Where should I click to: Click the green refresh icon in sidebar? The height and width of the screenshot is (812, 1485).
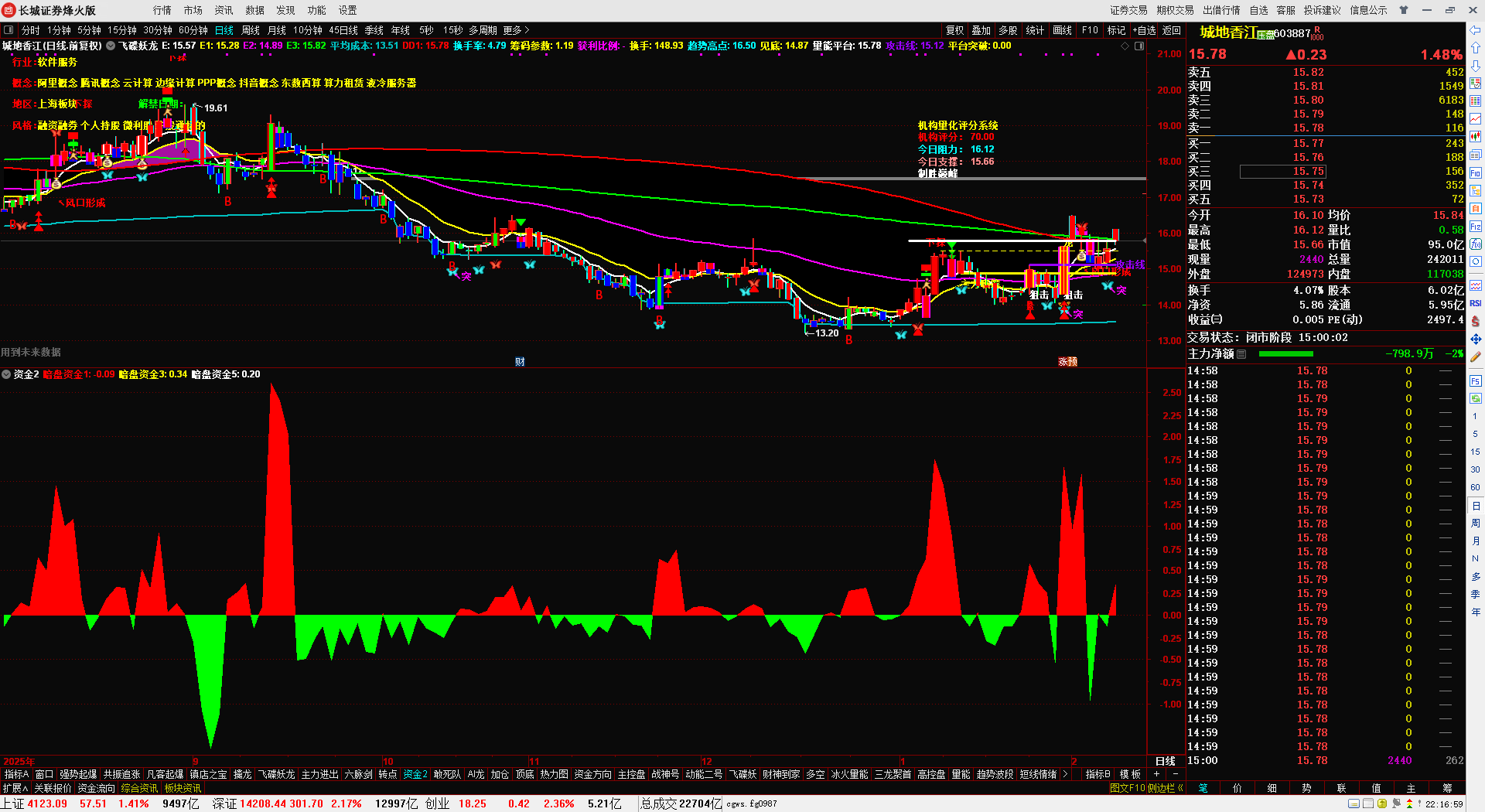(x=1476, y=398)
